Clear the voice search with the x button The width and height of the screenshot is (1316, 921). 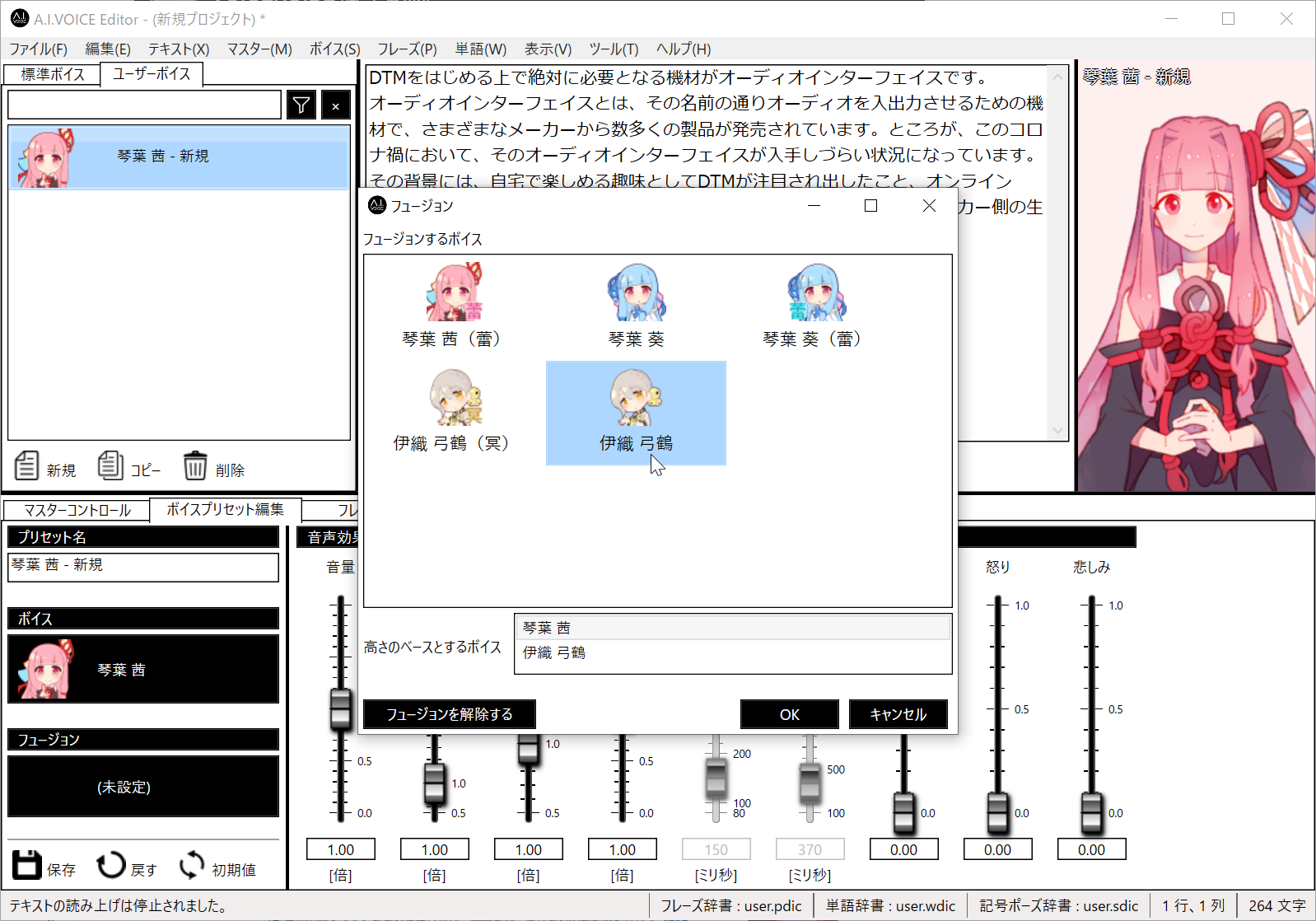click(x=335, y=105)
